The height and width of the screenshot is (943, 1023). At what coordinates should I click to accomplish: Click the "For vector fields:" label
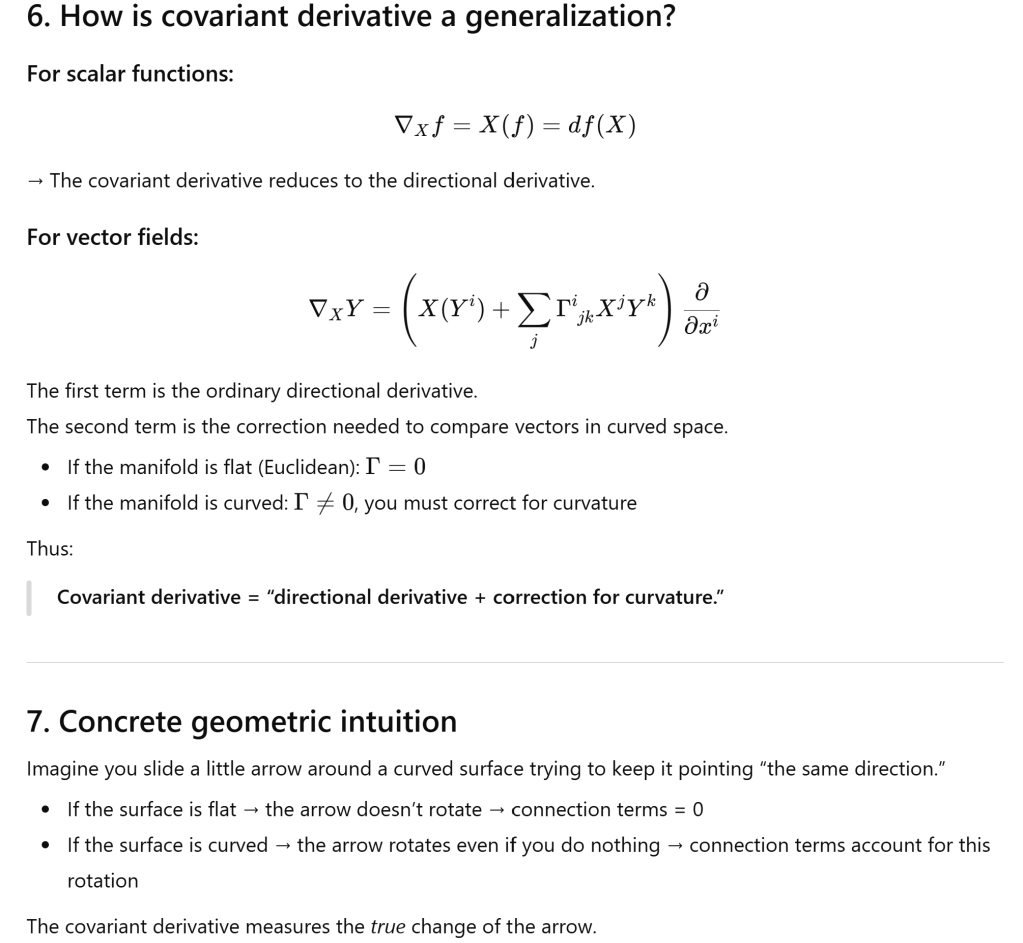(x=112, y=237)
